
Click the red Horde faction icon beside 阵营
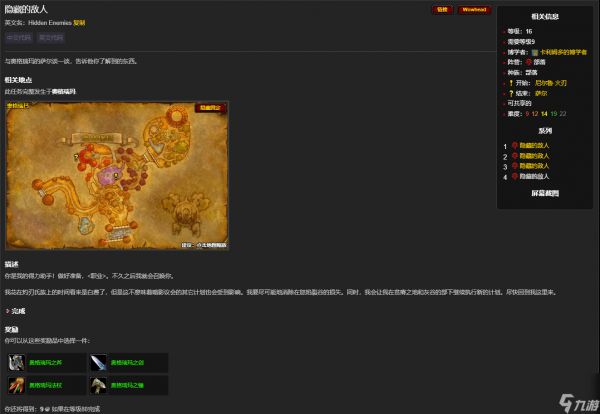click(529, 62)
